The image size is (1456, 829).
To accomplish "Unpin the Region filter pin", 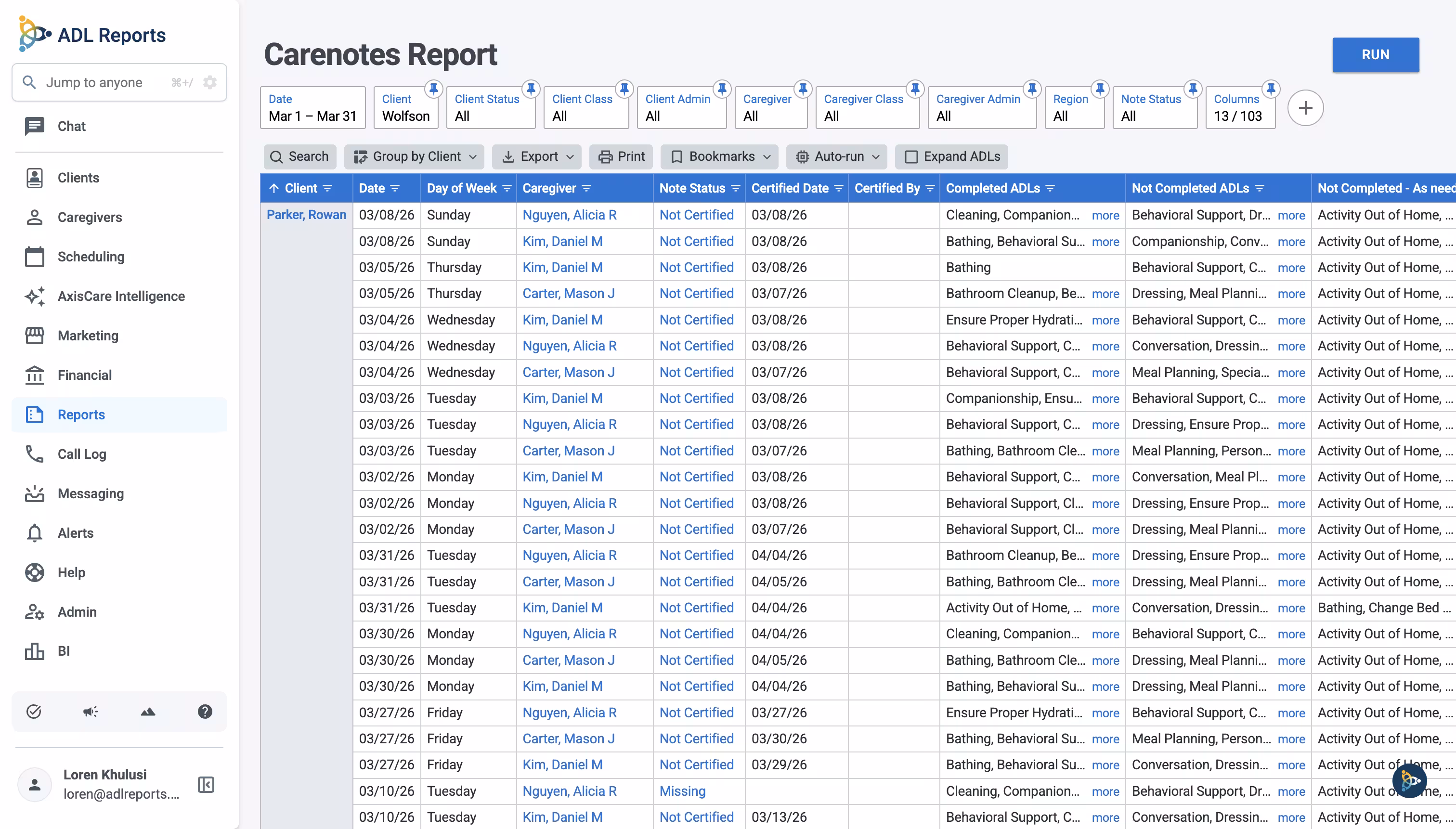I will pyautogui.click(x=1100, y=89).
